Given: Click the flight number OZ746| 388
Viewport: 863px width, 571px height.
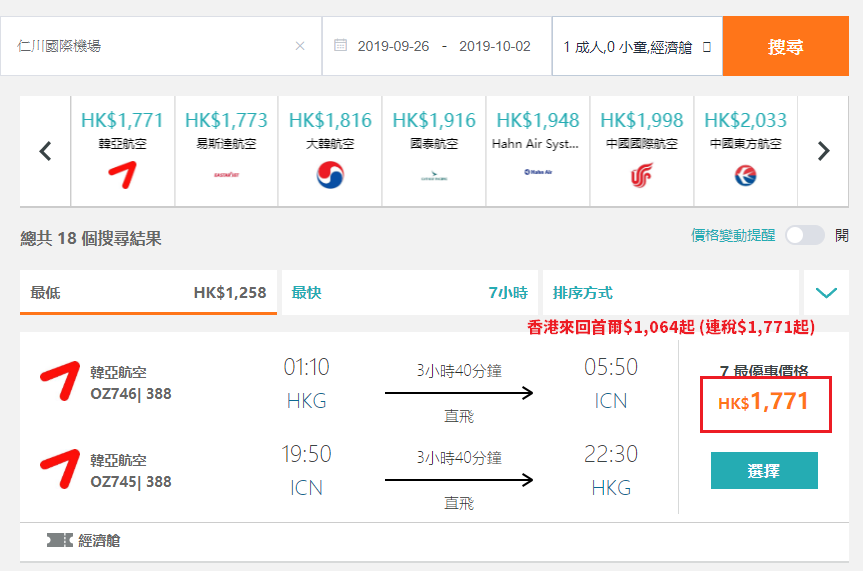Looking at the screenshot, I should pyautogui.click(x=131, y=394).
